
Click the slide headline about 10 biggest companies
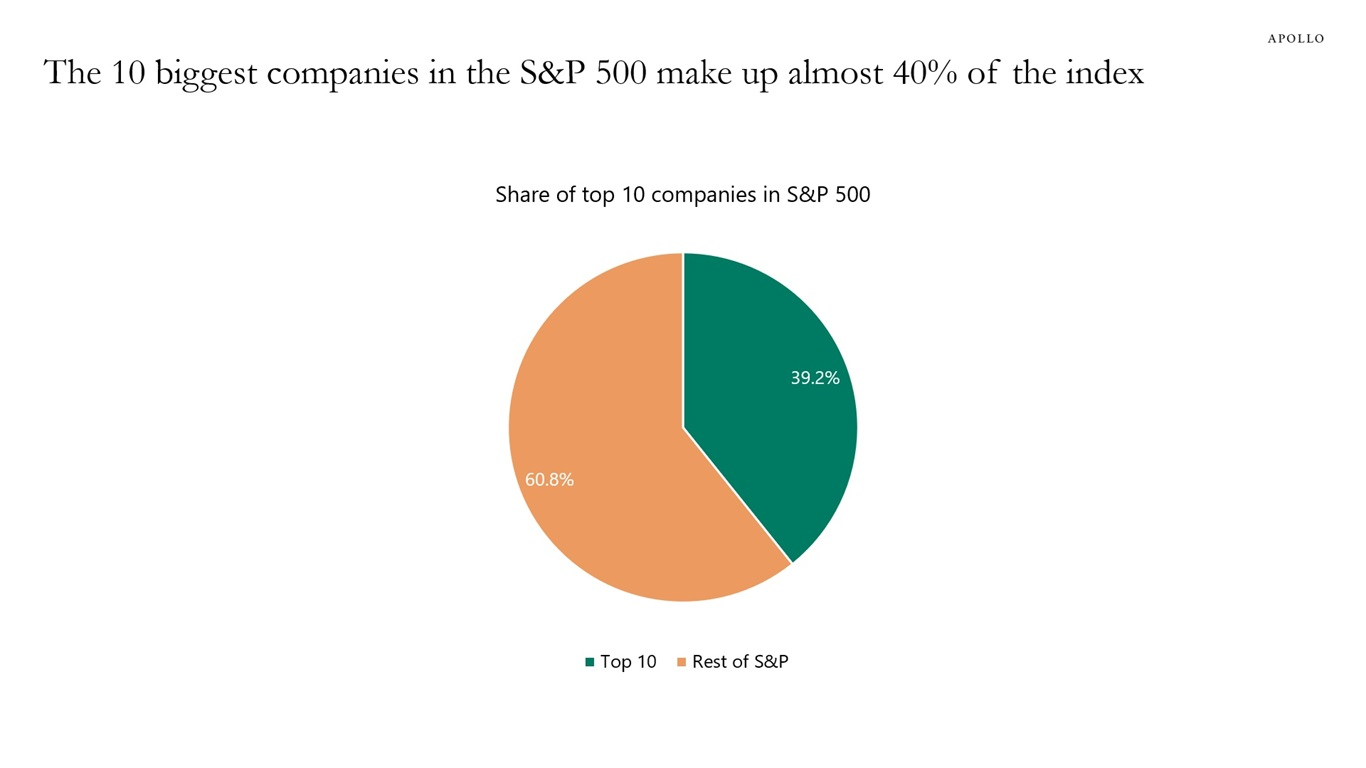point(594,73)
